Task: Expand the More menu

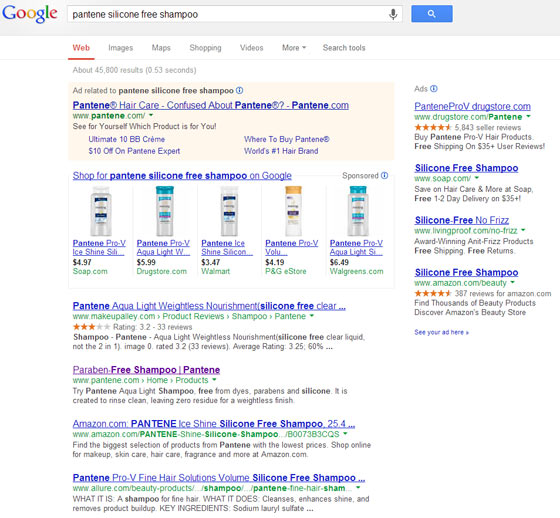Action: [294, 48]
